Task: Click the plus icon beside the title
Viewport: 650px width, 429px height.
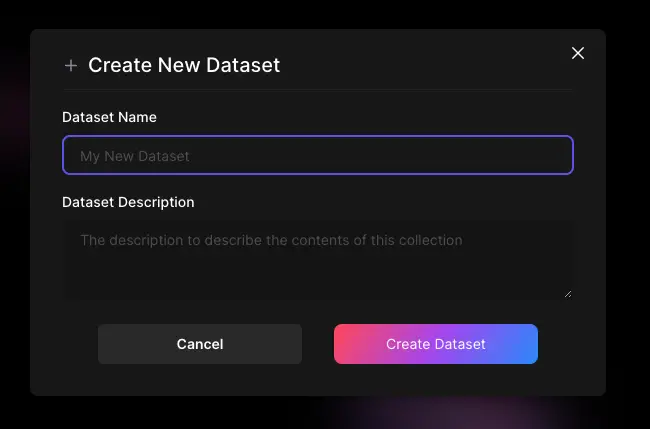Action: 71,65
